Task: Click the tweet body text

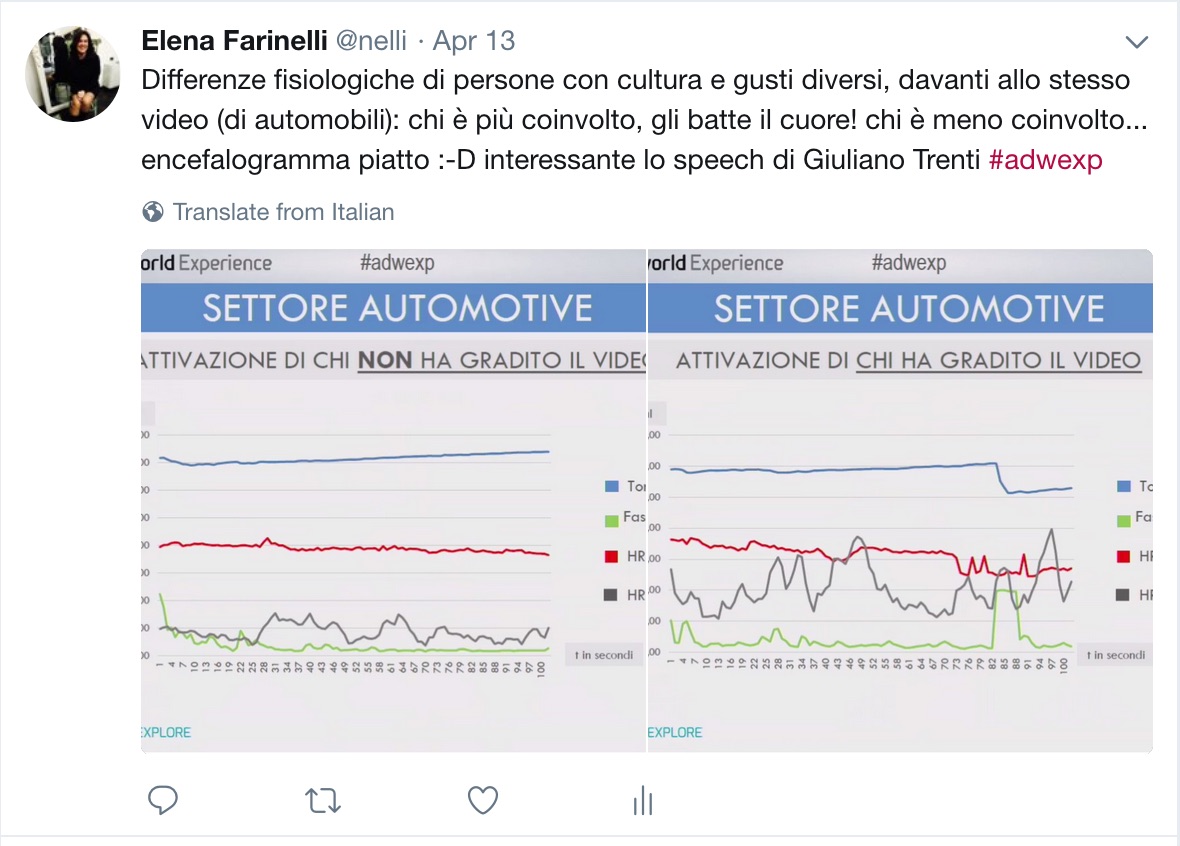Action: tap(644, 120)
